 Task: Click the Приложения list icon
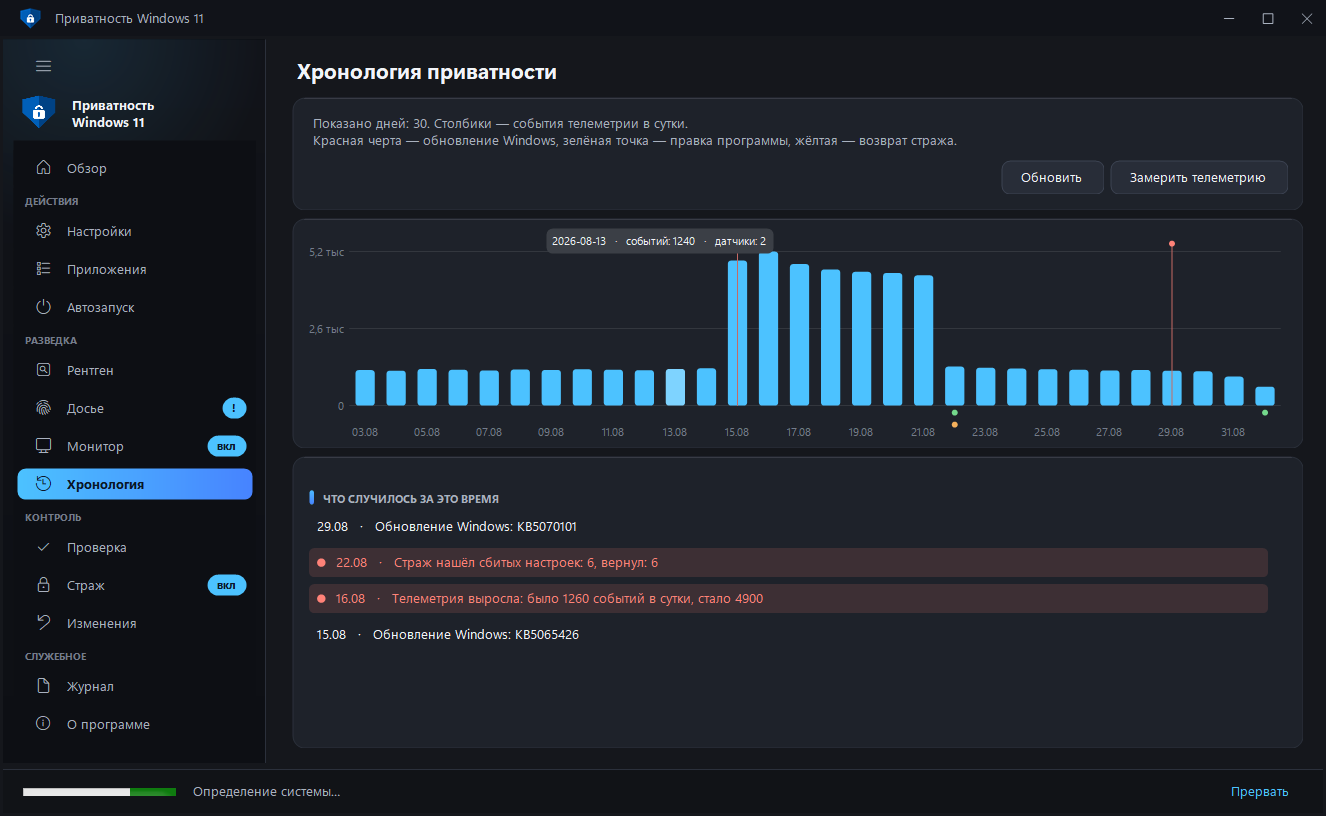[x=43, y=269]
